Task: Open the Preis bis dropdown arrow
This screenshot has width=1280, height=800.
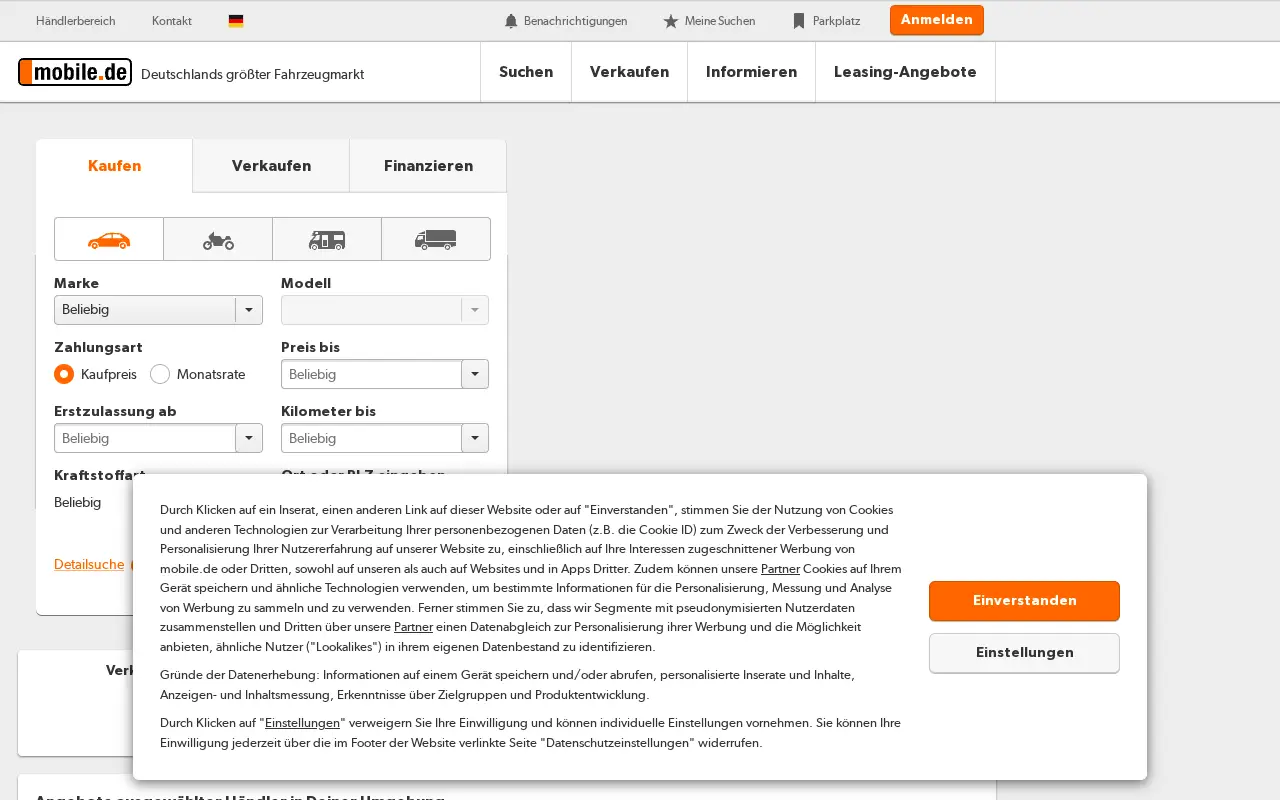Action: pos(475,374)
